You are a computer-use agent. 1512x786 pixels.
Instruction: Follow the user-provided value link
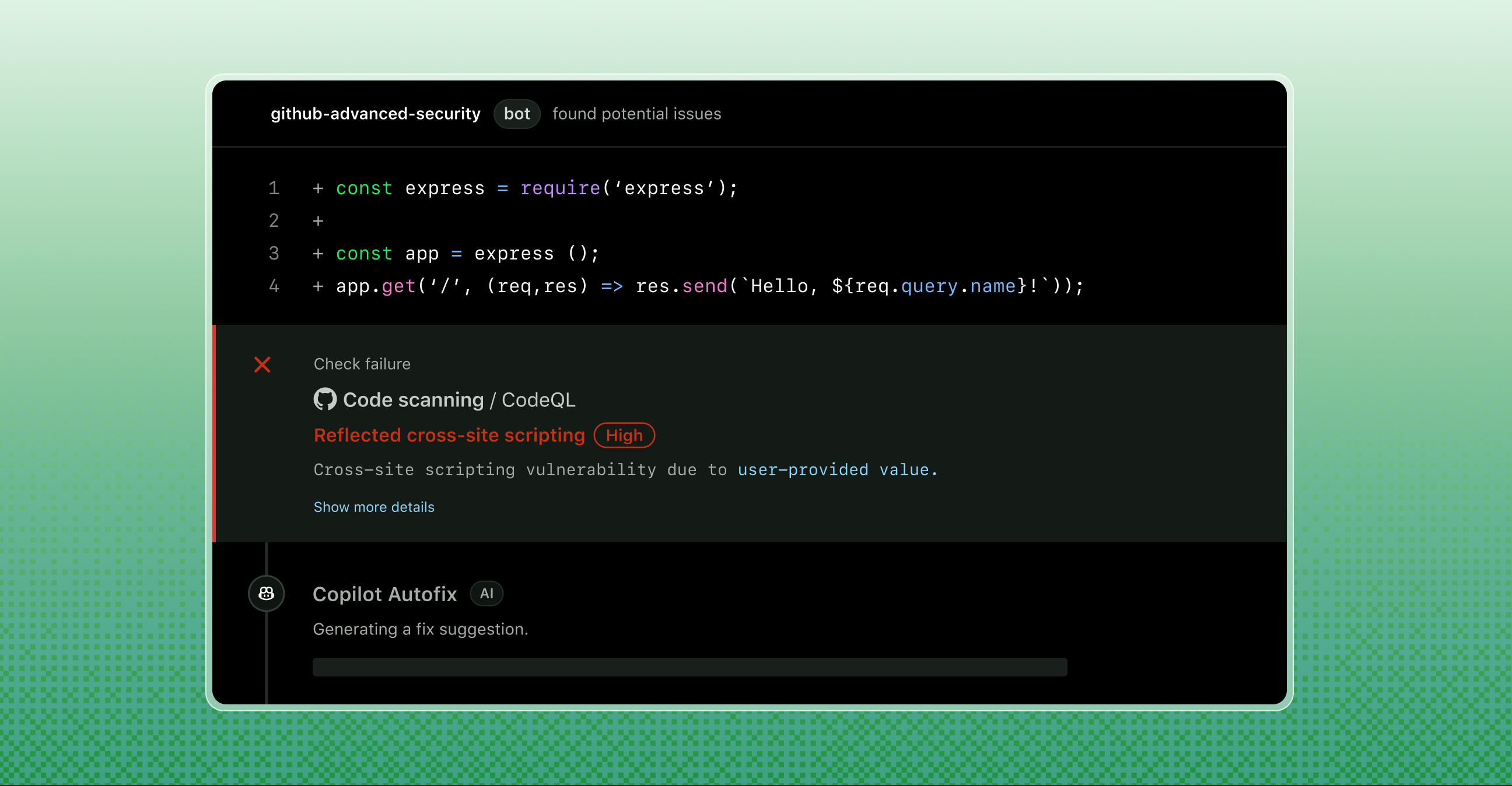tap(838, 470)
